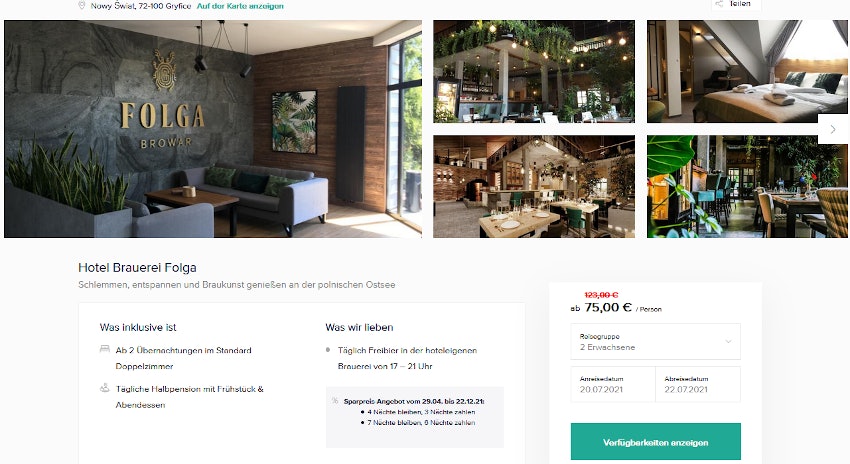
Task: Click the location pin icon beside the address
Action: tap(82, 5)
